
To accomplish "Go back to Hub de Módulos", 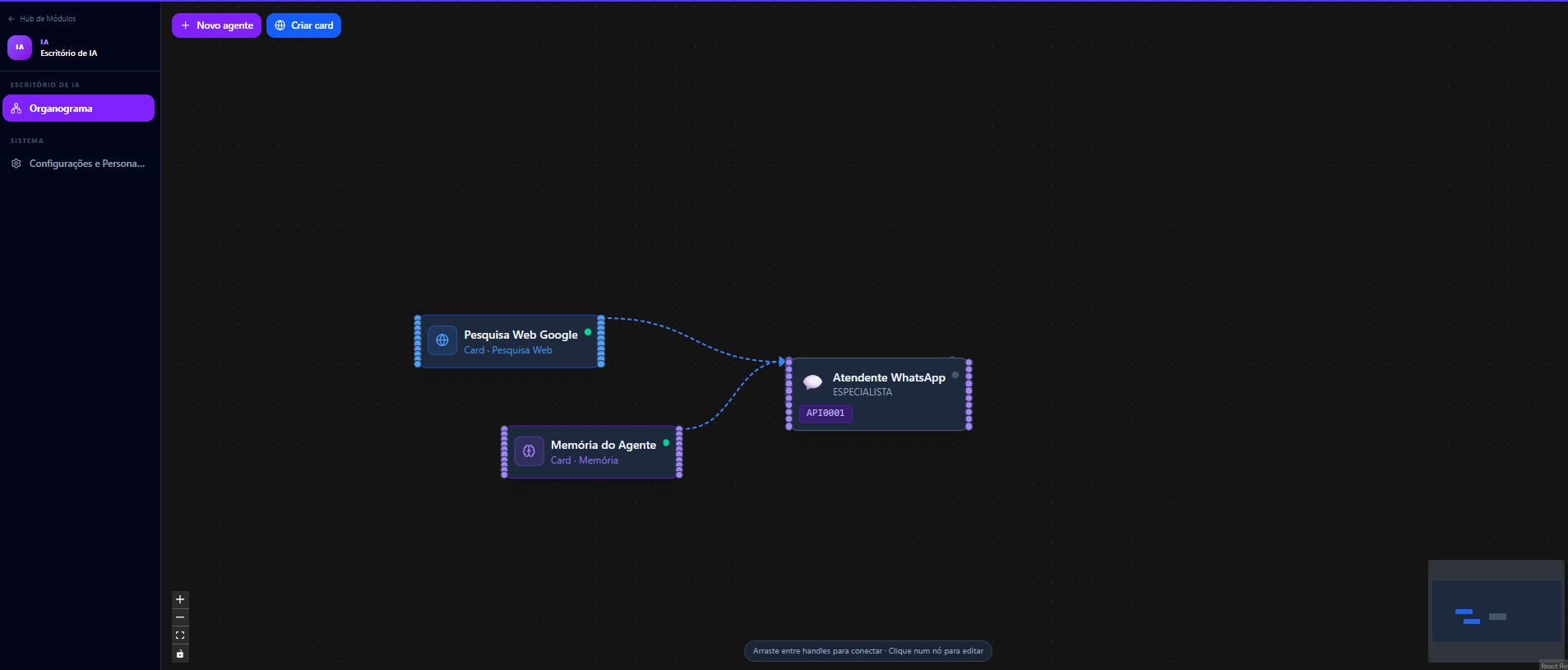I will tap(42, 18).
